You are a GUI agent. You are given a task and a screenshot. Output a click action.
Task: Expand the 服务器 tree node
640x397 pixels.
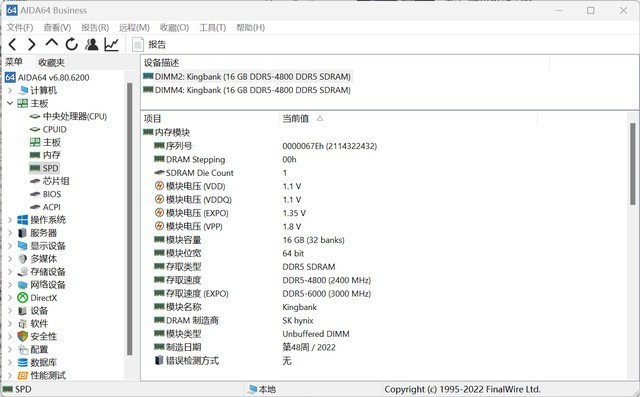pos(10,233)
